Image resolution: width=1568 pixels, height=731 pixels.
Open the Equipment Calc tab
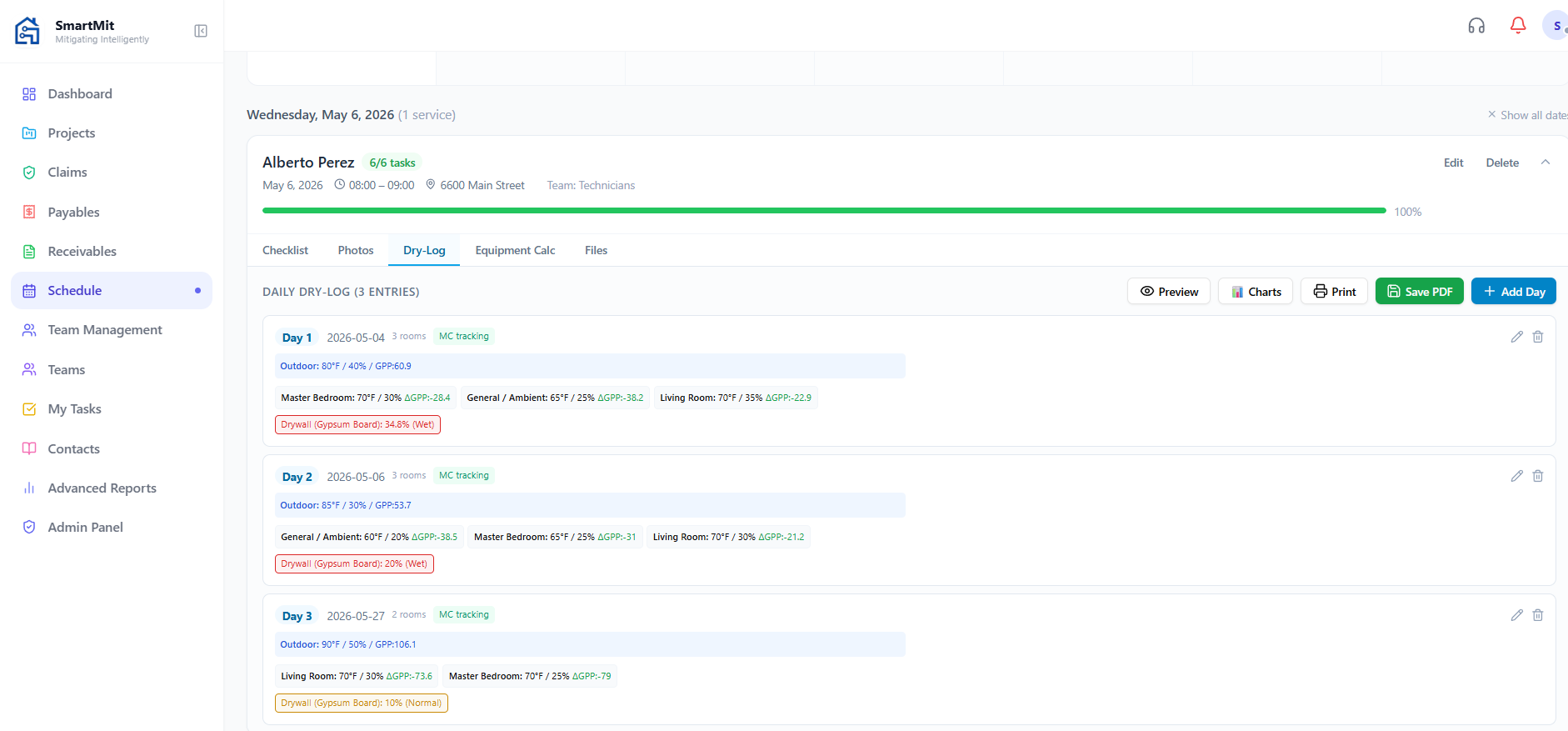[x=515, y=250]
